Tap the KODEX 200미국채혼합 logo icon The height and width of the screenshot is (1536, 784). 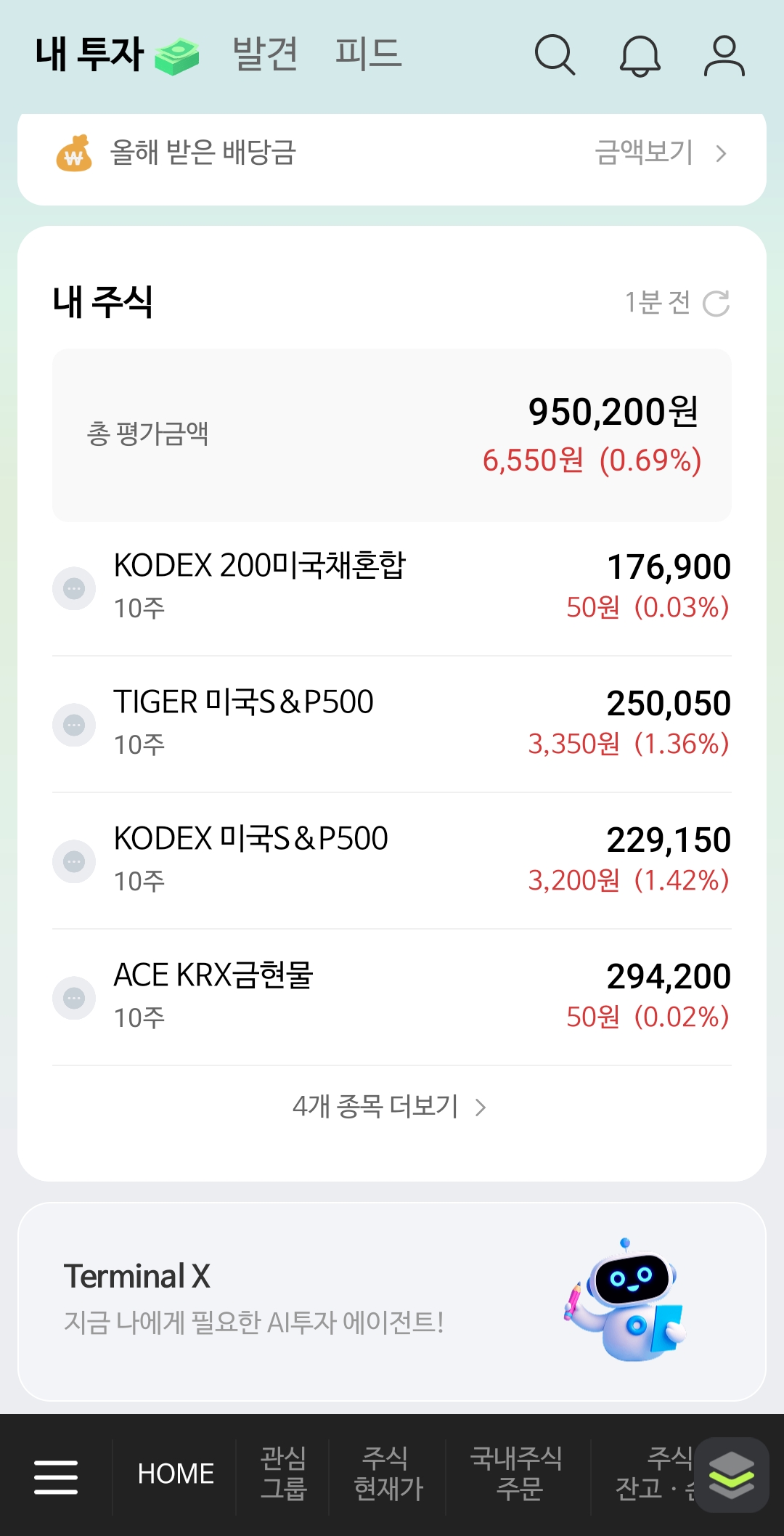tap(74, 588)
